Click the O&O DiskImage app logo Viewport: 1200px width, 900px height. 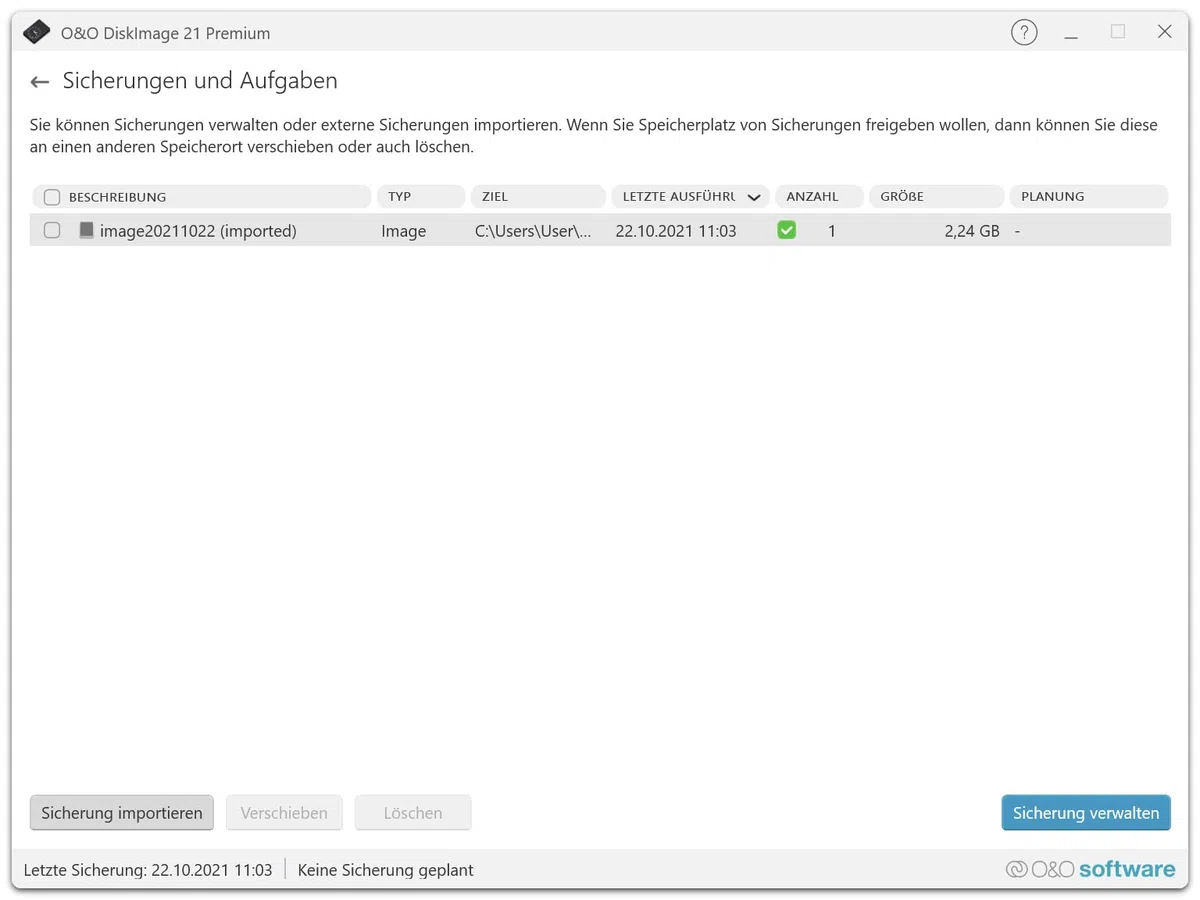[x=36, y=33]
